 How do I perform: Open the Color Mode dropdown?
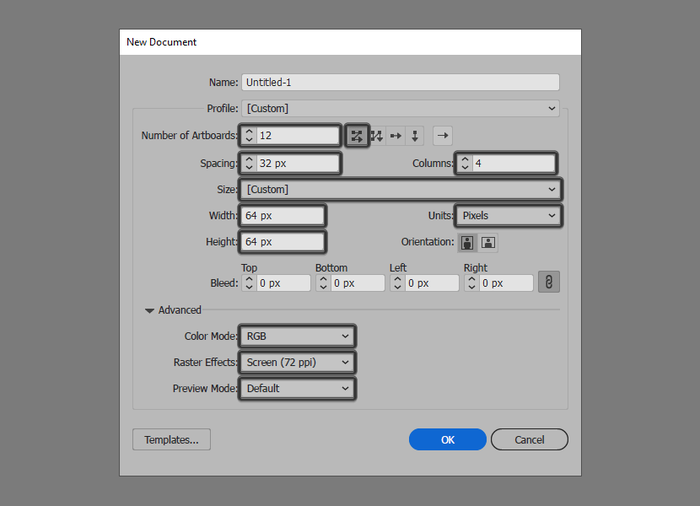[x=297, y=337]
